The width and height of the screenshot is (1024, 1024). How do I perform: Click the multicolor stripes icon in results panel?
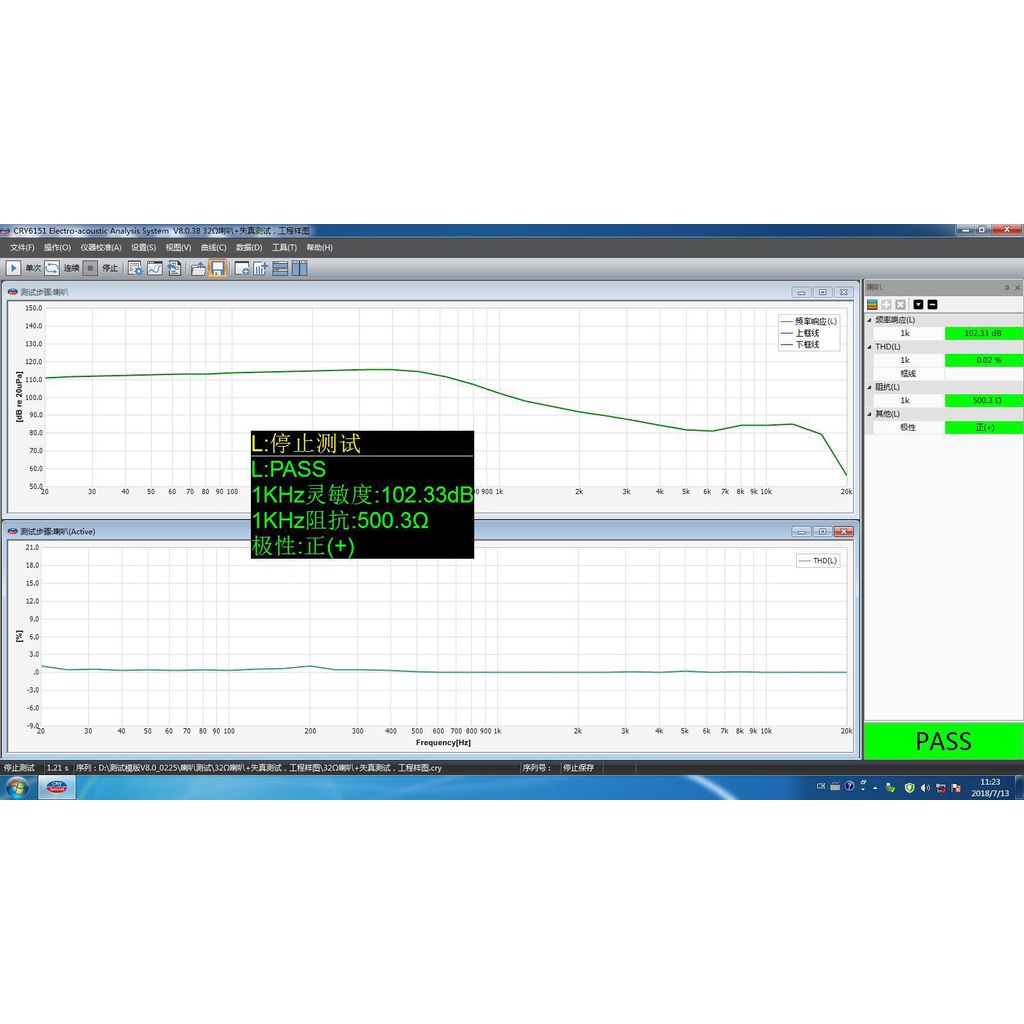point(872,304)
